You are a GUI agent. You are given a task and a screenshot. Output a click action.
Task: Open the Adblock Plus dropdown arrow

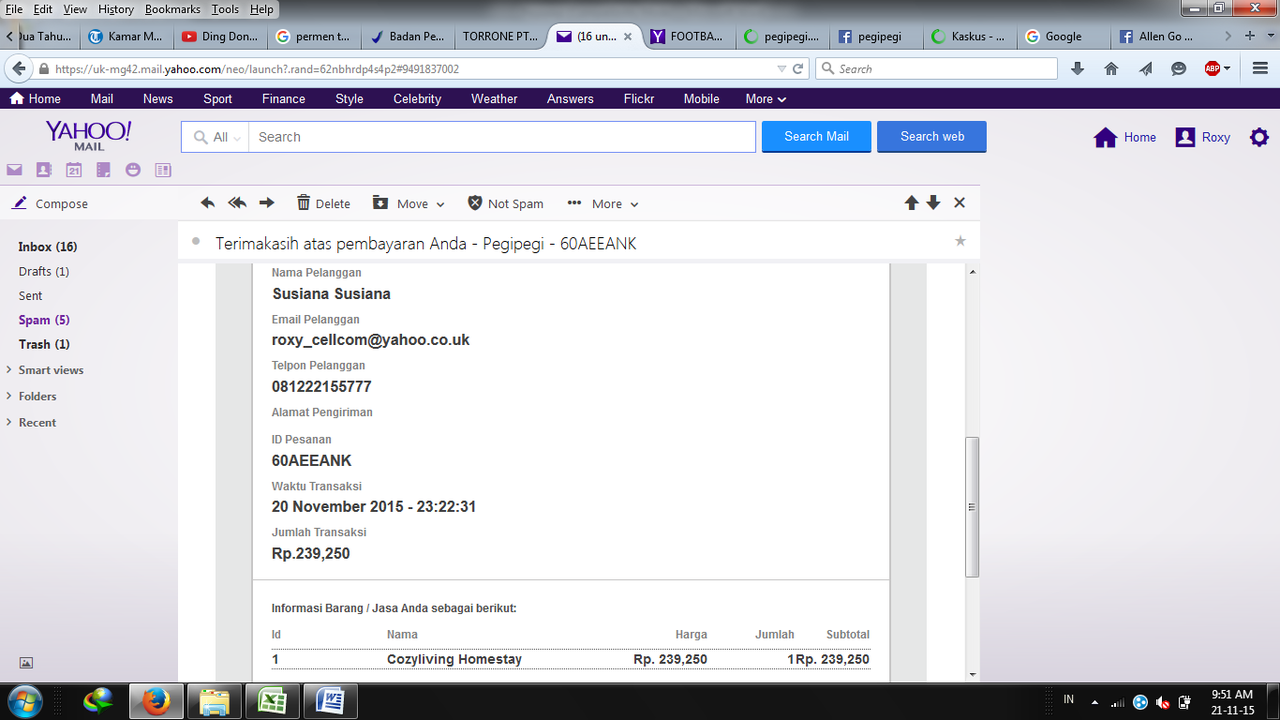pos(1227,69)
